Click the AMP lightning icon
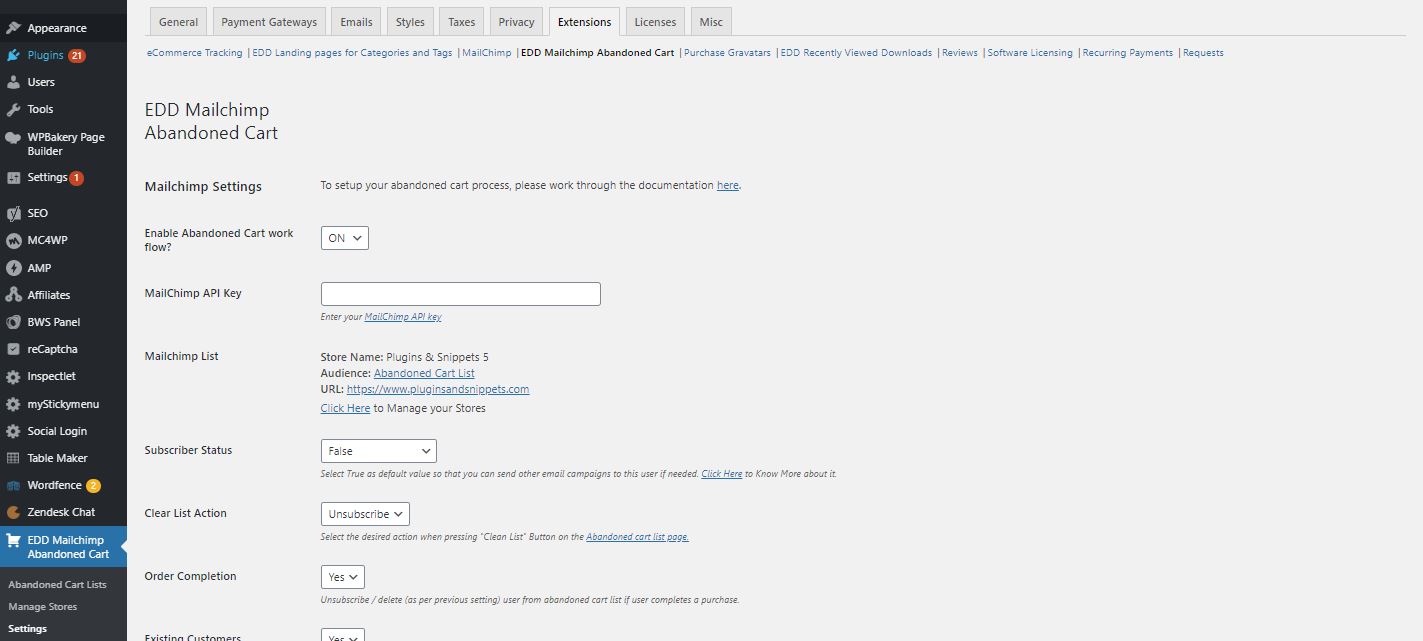The height and width of the screenshot is (641, 1423). pyautogui.click(x=13, y=268)
